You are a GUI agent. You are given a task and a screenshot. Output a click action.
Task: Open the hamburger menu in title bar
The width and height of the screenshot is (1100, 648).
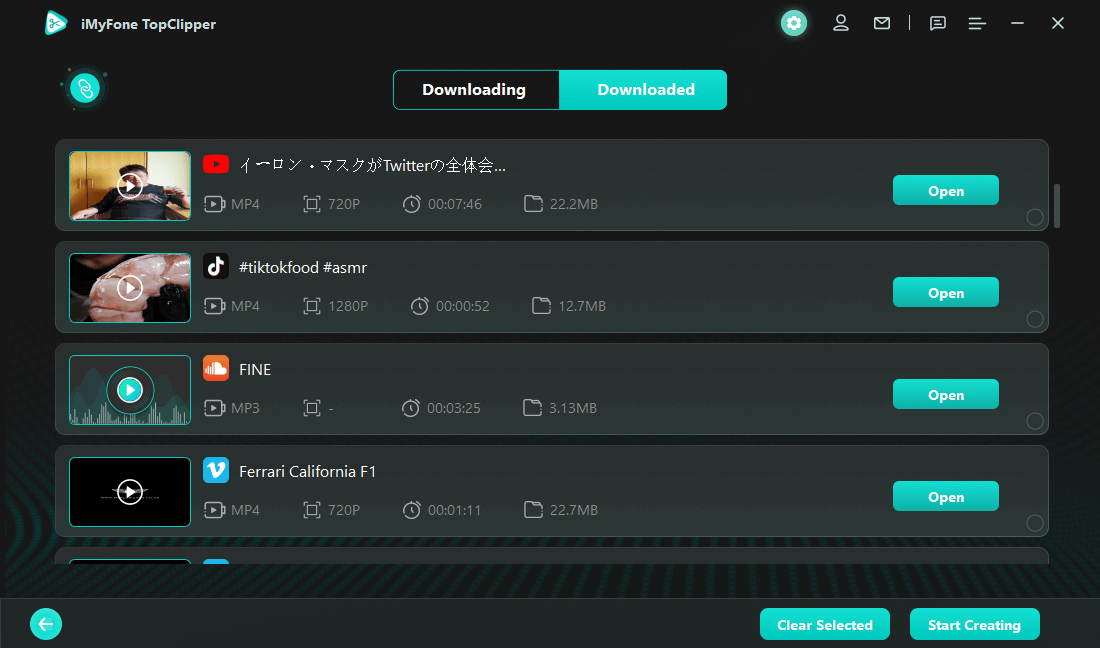[x=978, y=23]
